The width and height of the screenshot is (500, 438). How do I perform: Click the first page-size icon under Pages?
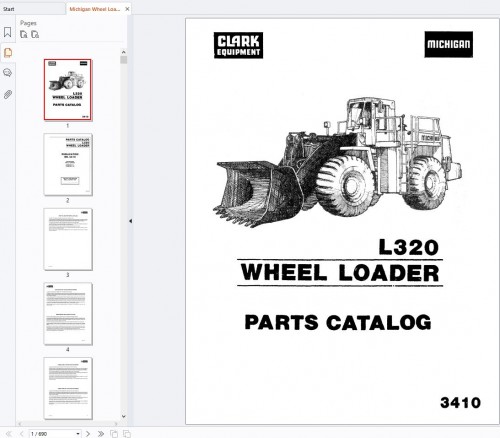tap(24, 34)
